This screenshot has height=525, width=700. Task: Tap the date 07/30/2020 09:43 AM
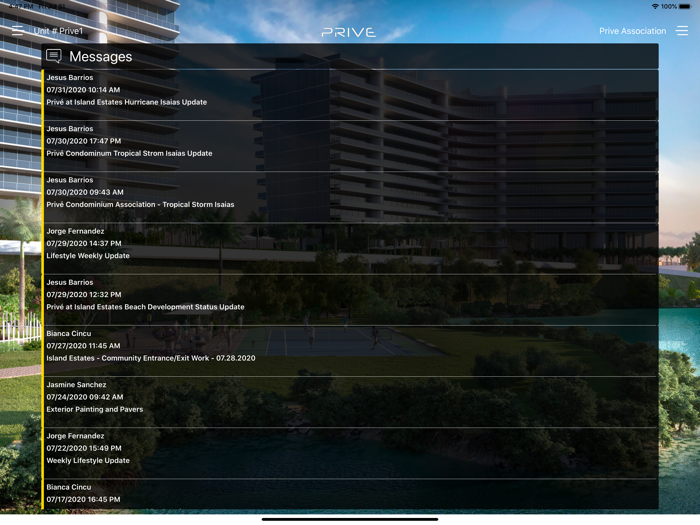point(85,192)
